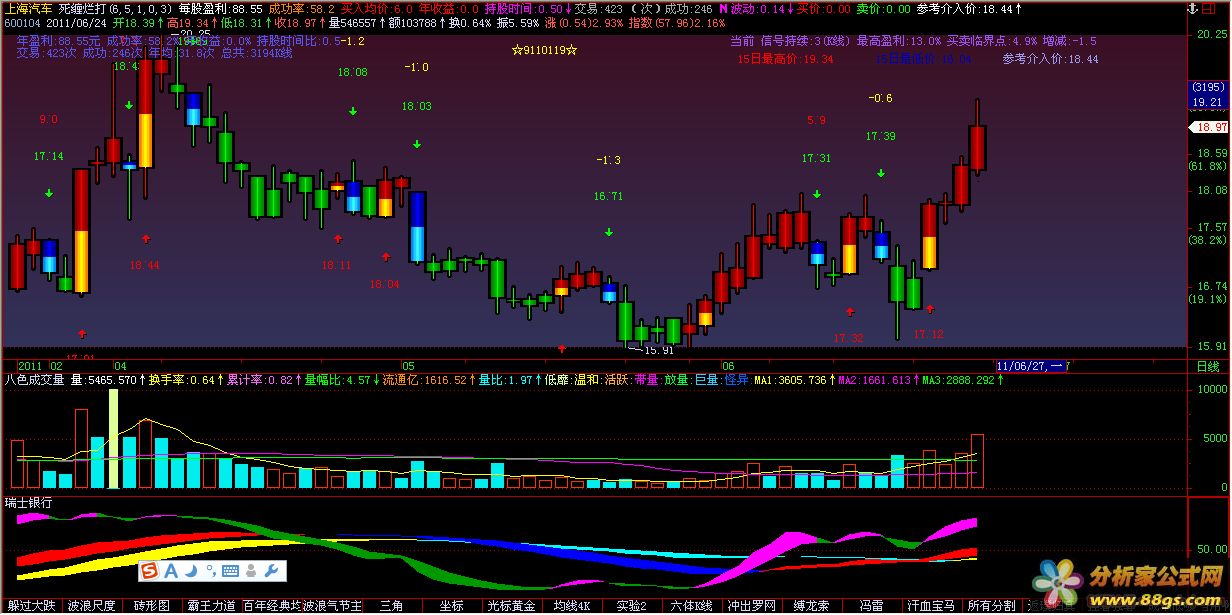This screenshot has width=1232, height=615.
Task: Switch to the 均线4K tab
Action: click(571, 606)
